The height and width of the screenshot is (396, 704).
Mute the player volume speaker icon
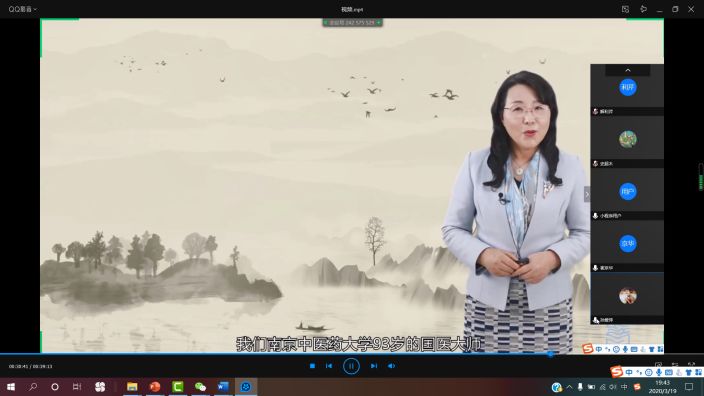(x=392, y=366)
